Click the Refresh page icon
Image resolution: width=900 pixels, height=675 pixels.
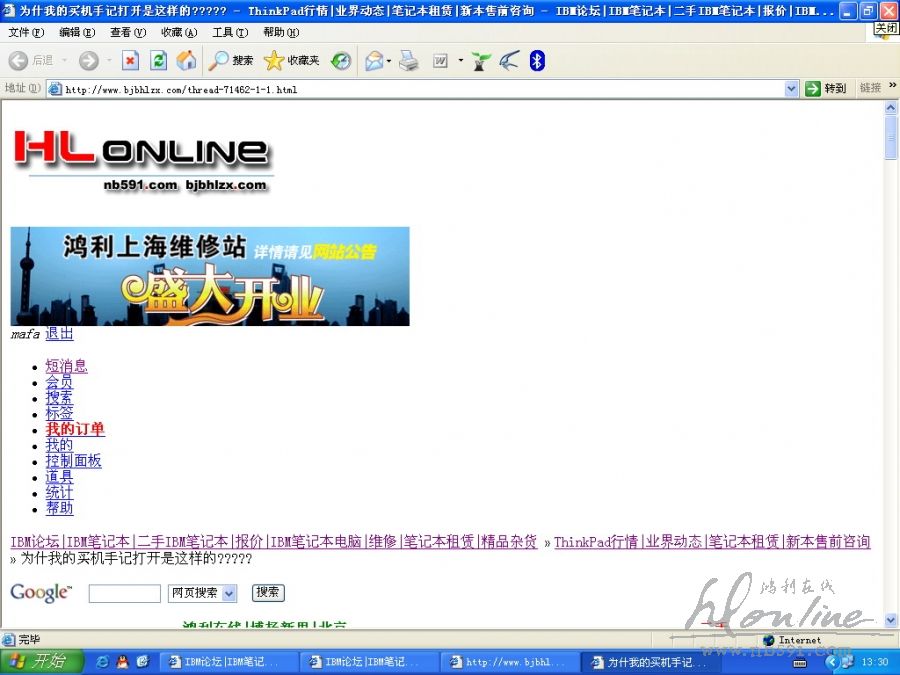[x=158, y=61]
